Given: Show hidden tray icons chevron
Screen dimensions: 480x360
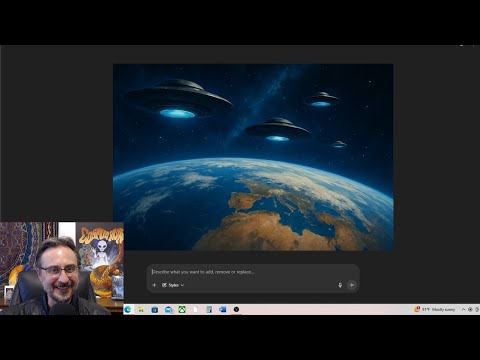Looking at the screenshot, I should coord(463,310).
